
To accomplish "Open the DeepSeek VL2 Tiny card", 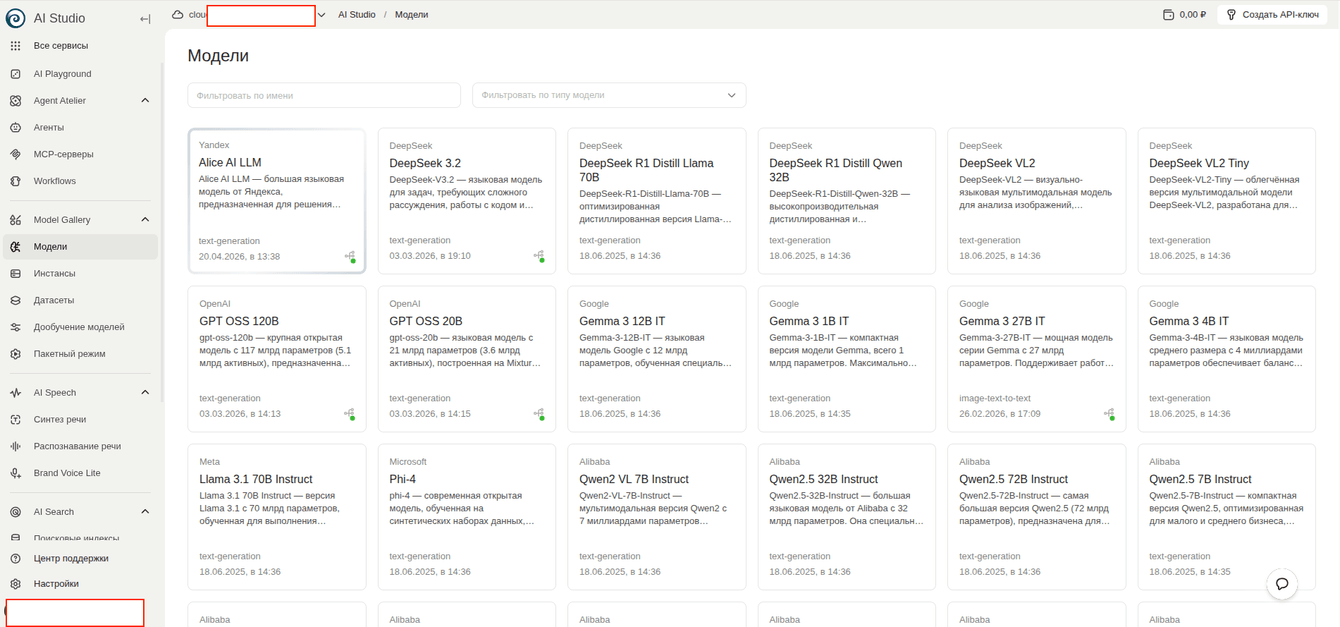I will [1227, 200].
